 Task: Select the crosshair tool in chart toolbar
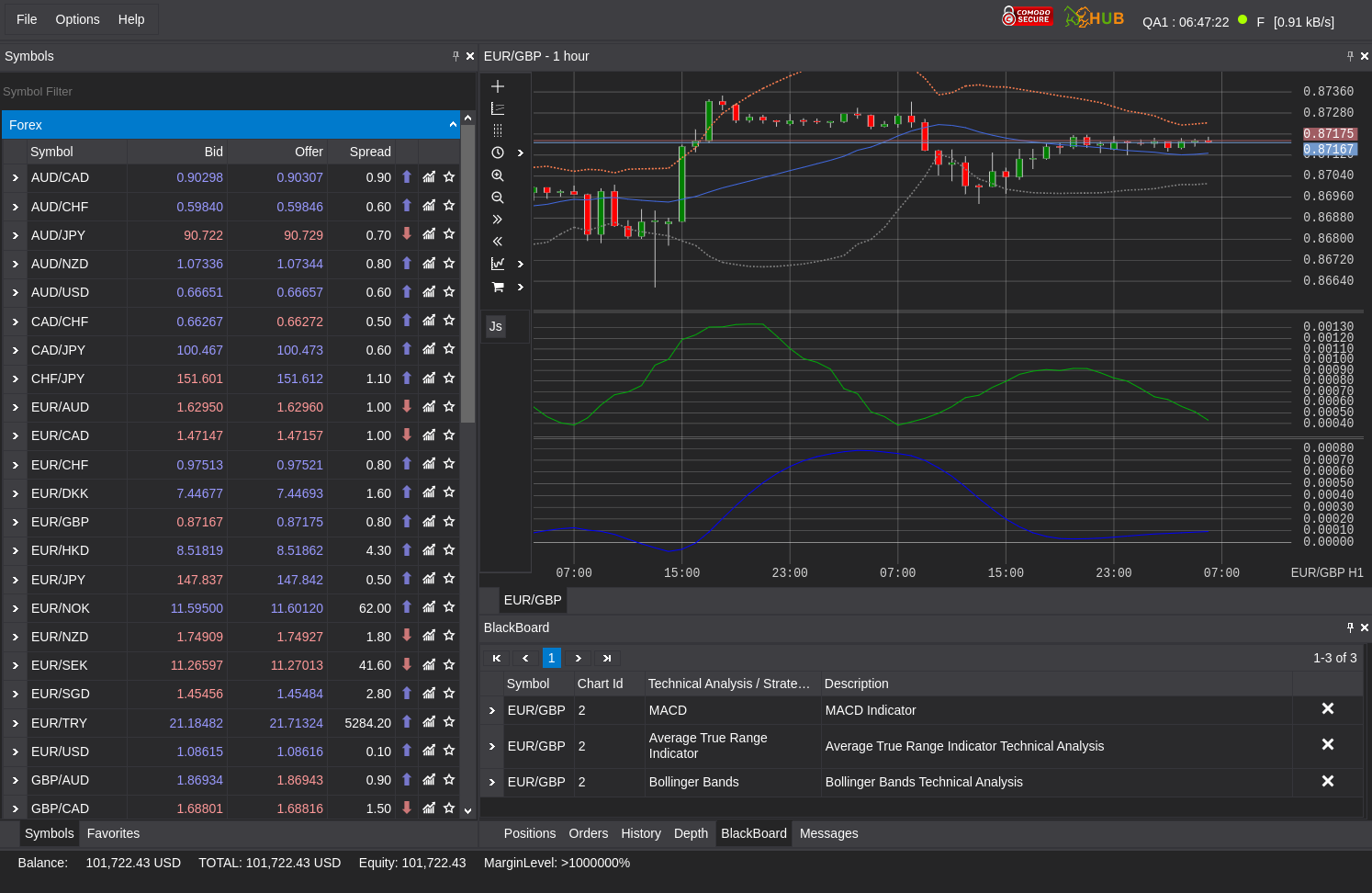pyautogui.click(x=498, y=86)
